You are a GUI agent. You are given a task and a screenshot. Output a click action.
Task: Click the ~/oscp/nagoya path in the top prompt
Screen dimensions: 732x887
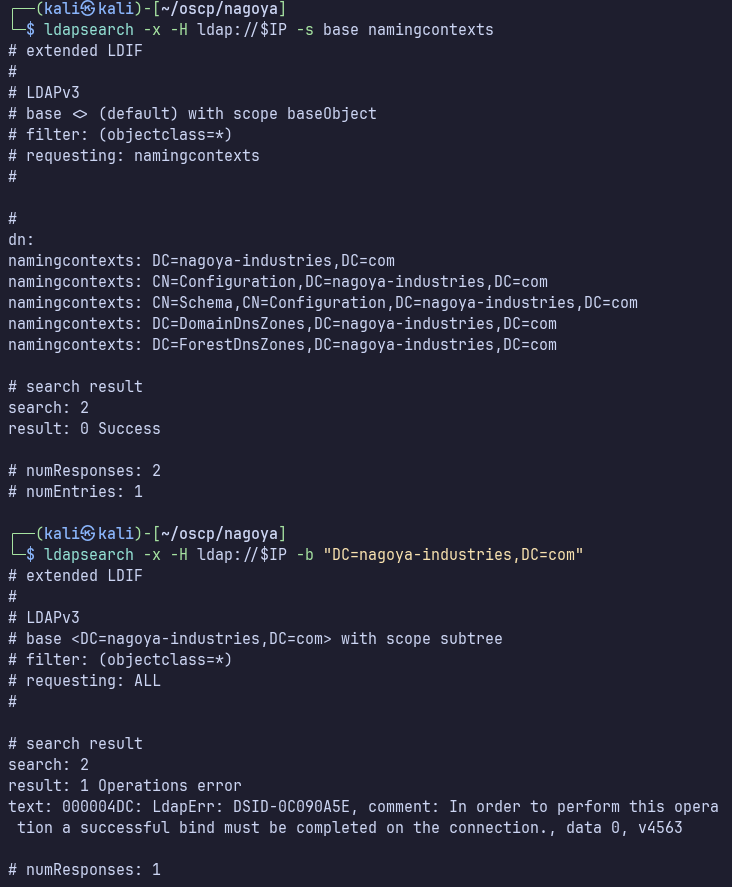(223, 9)
